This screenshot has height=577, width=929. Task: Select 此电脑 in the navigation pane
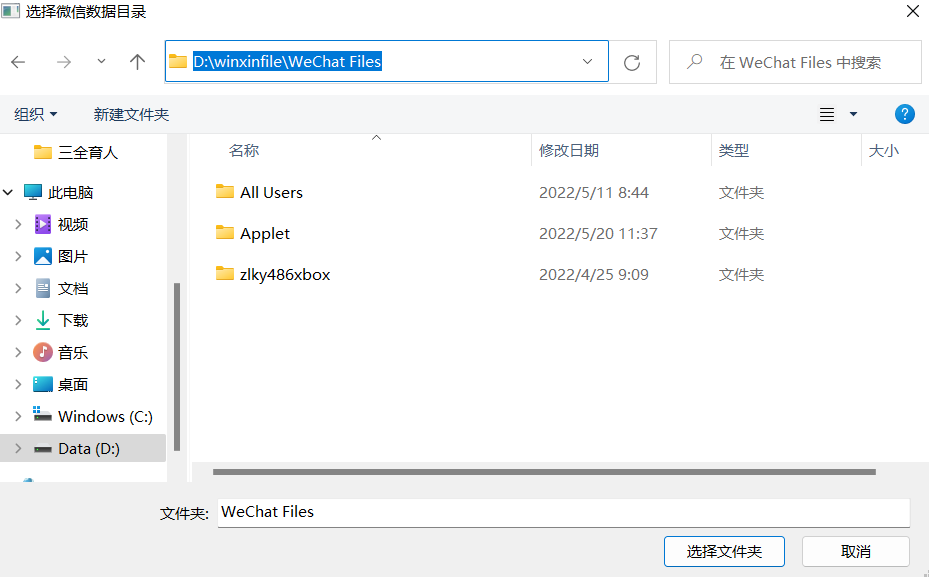tap(59, 192)
